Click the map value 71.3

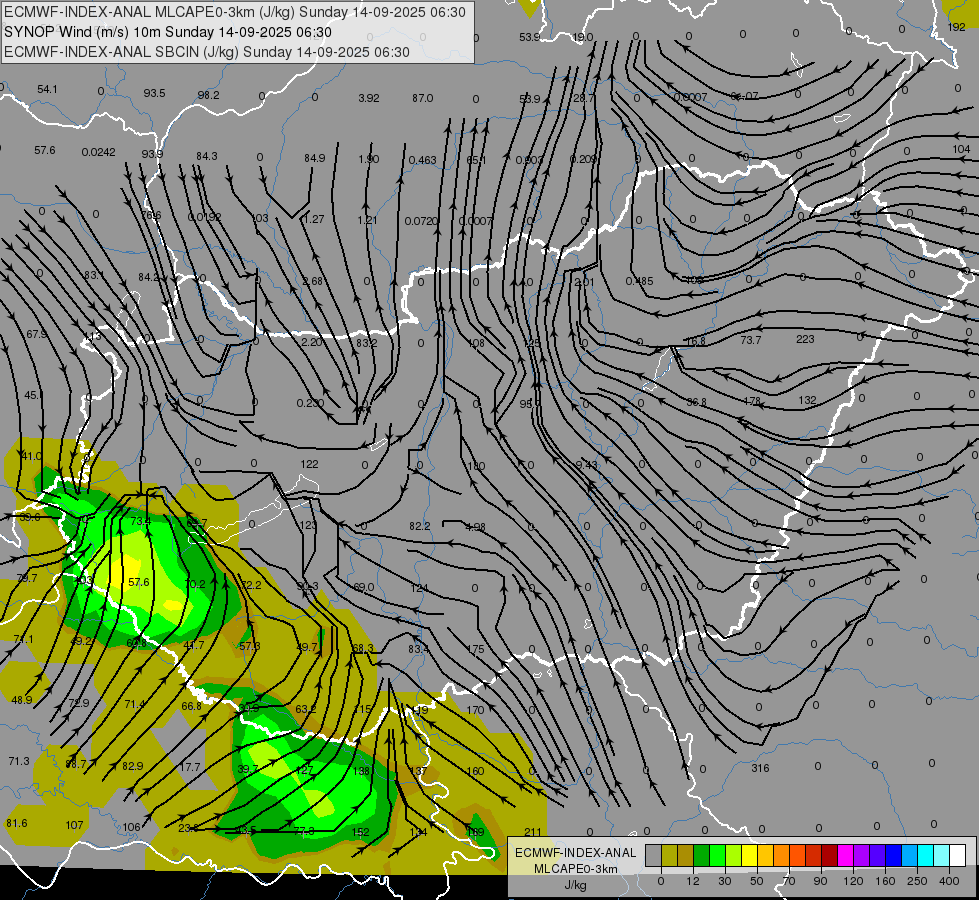pyautogui.click(x=19, y=761)
